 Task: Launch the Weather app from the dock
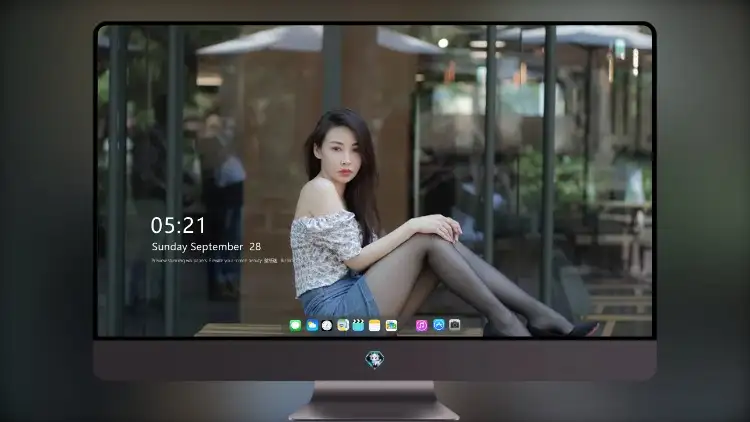pos(311,325)
